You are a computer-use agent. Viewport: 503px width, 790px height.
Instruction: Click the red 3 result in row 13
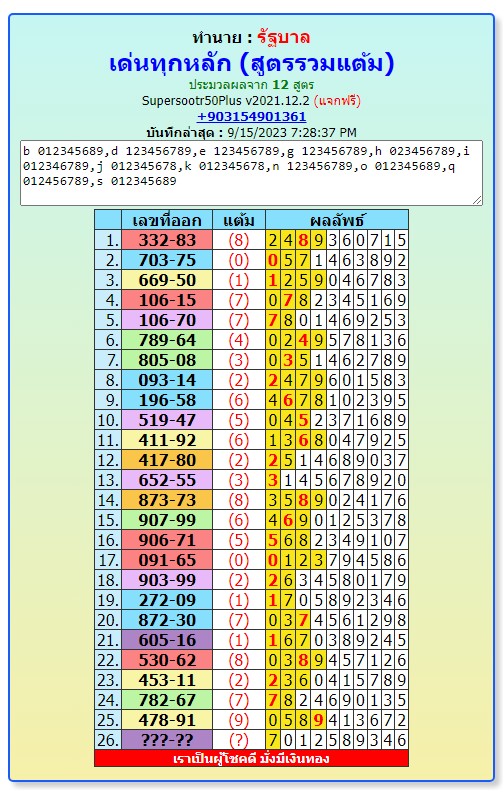point(273,480)
